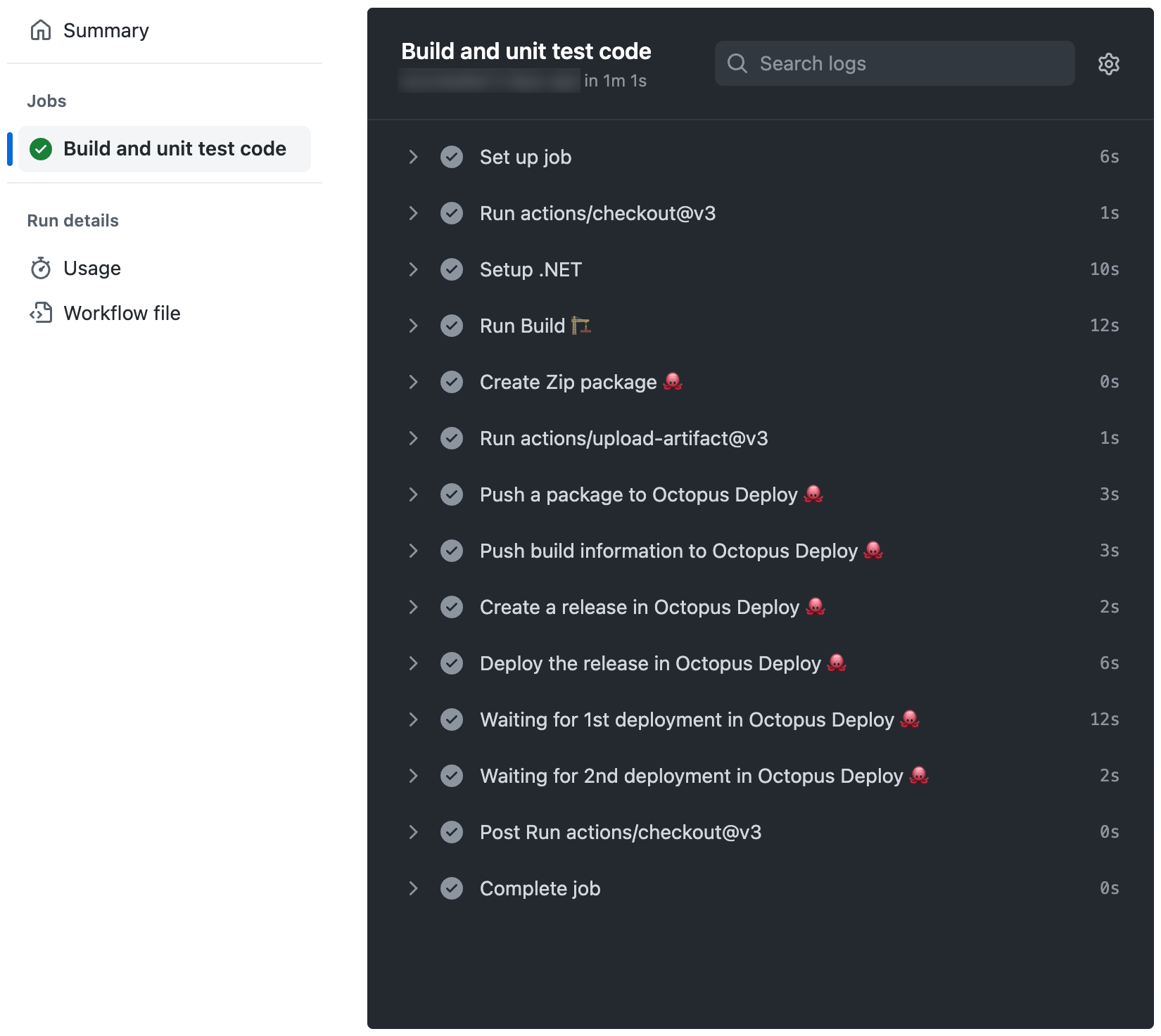Click octopus emoji on Create Zip package
Image resolution: width=1161 pixels, height=1036 pixels.
coord(673,382)
